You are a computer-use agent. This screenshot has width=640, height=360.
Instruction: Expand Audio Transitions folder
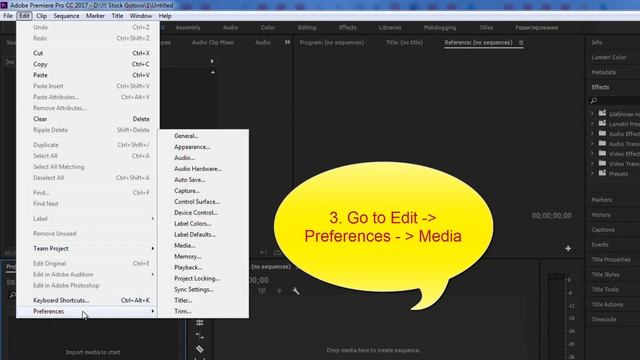click(x=592, y=144)
